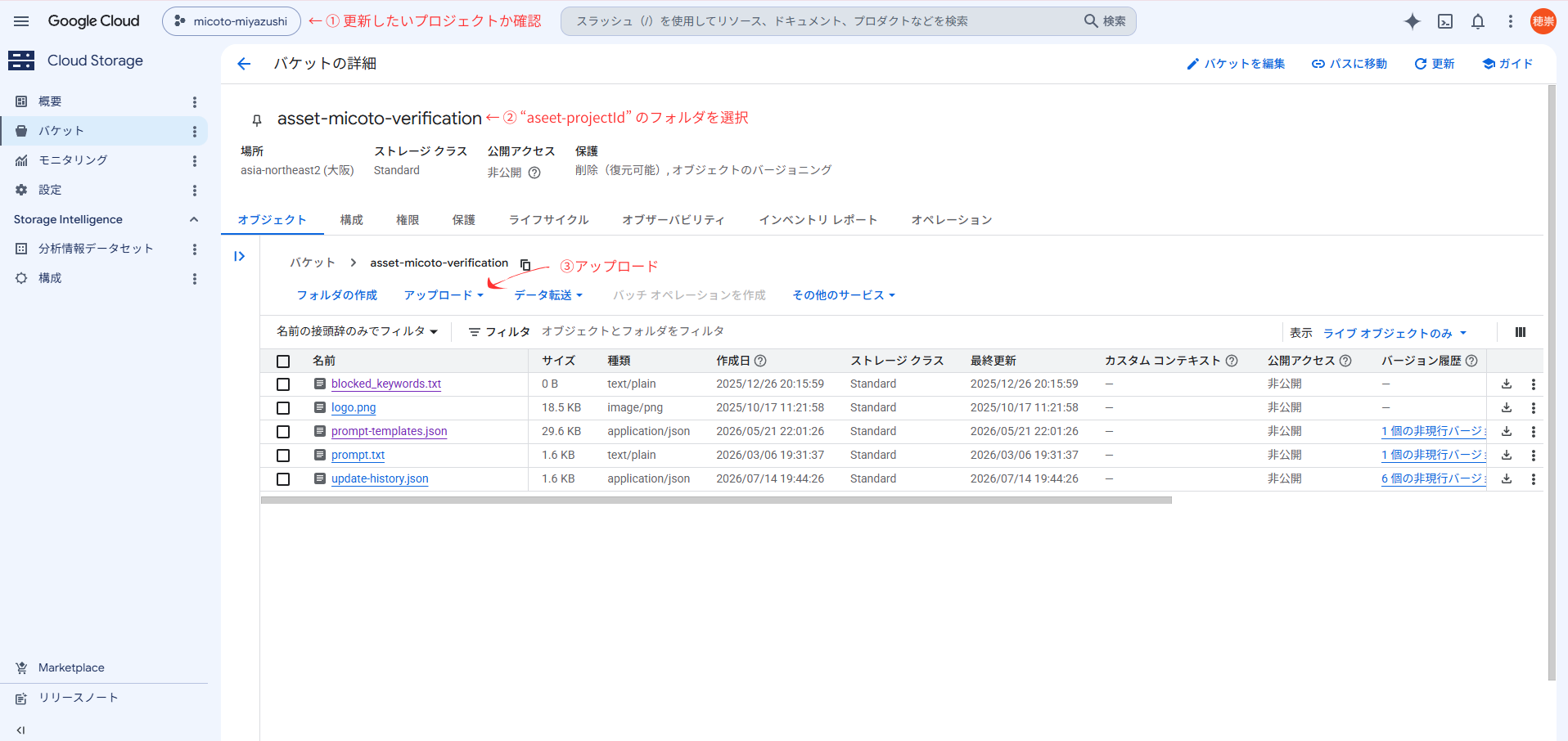Open Gemini AI assistant sparkle icon
The image size is (1568, 741).
1413,21
